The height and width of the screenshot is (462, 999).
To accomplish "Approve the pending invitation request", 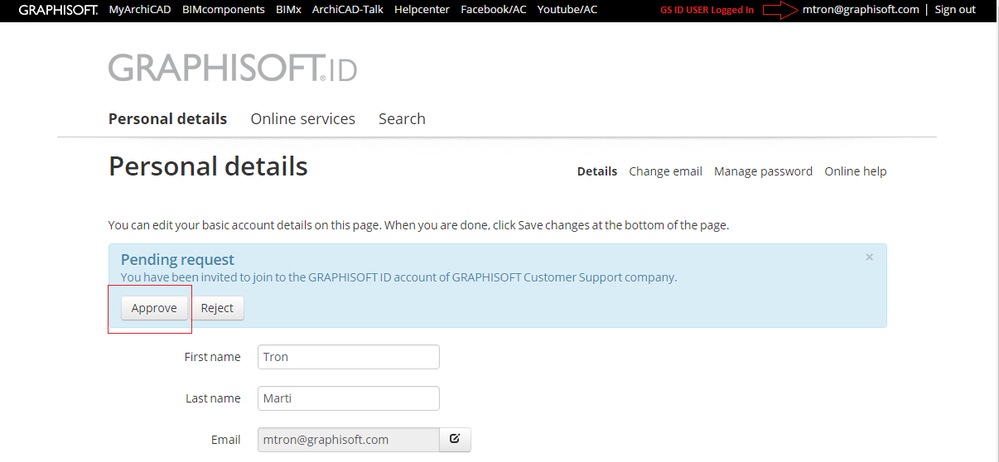I will click(154, 308).
